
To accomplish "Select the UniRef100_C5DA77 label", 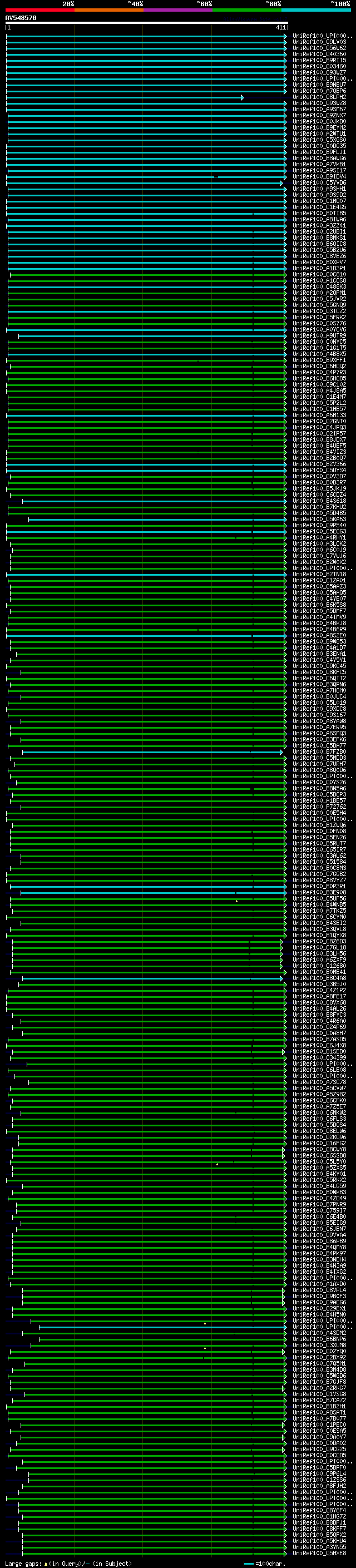I will [x=319, y=746].
